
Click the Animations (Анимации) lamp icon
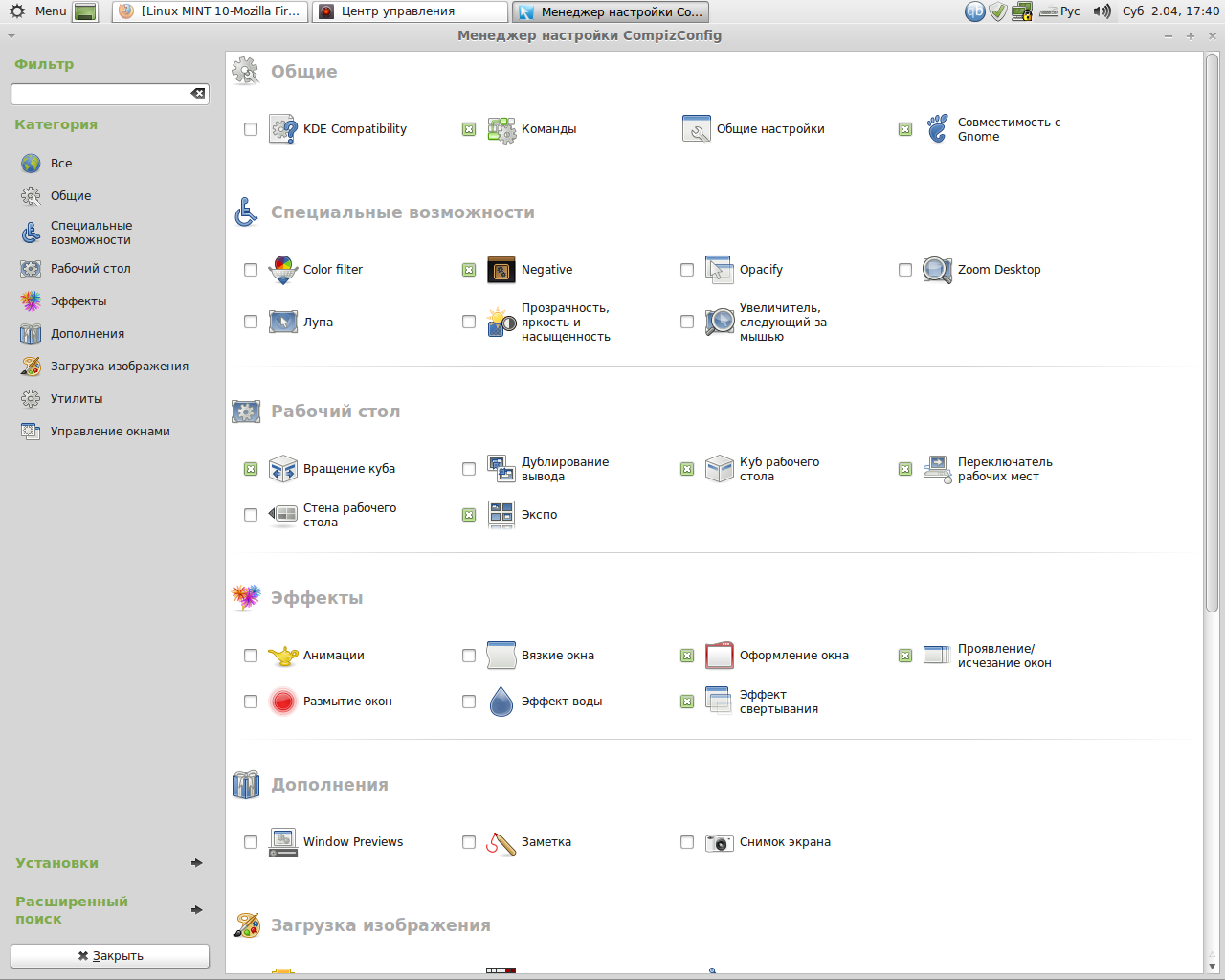tap(283, 656)
